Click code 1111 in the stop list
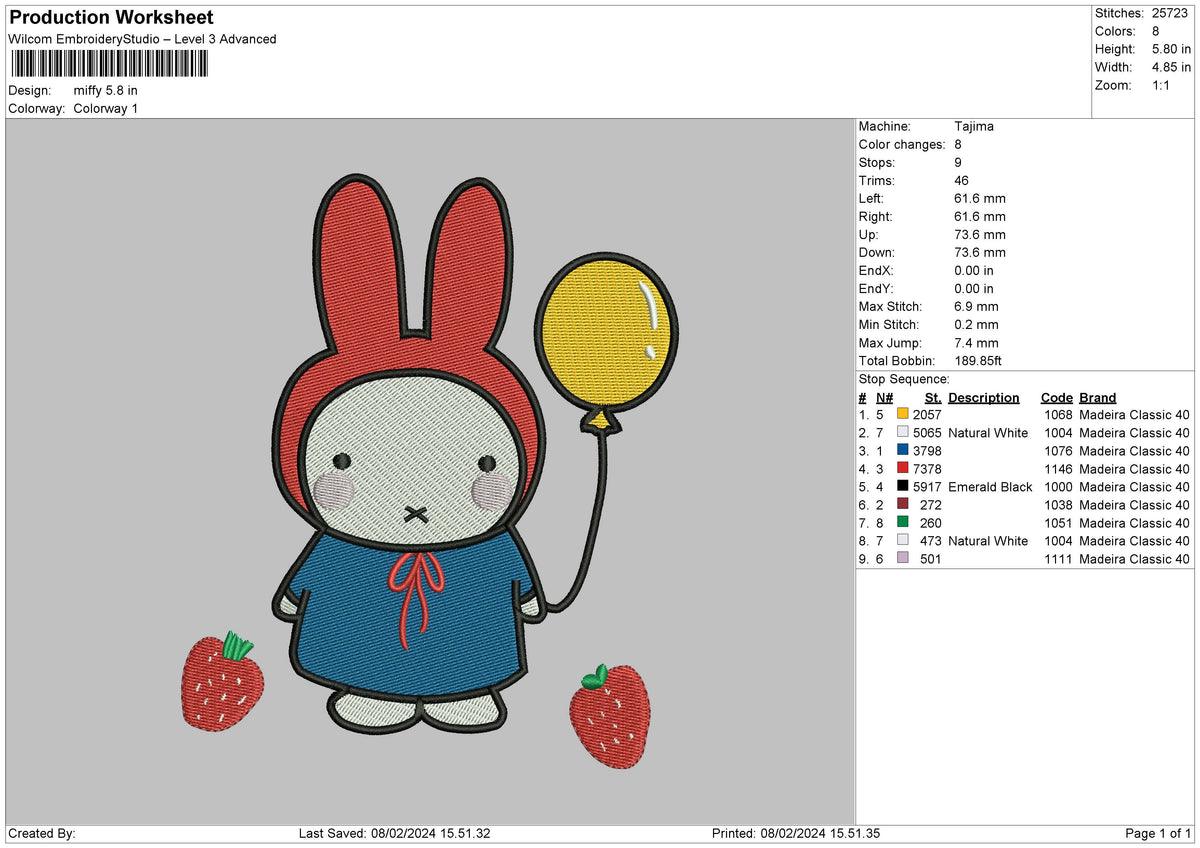Viewport: 1200px width, 848px height. [1058, 559]
